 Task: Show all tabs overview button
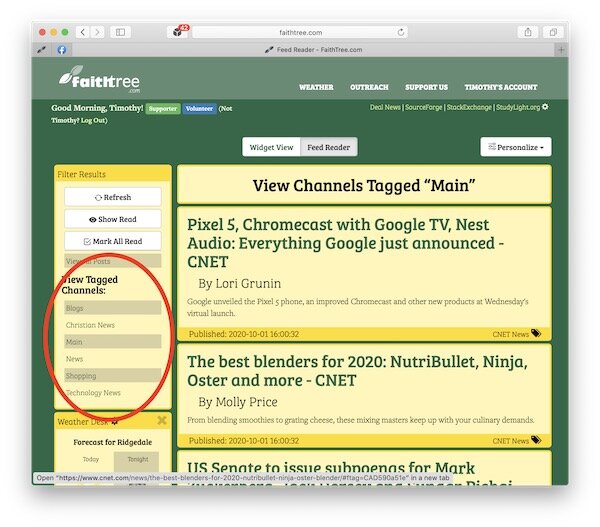click(553, 32)
